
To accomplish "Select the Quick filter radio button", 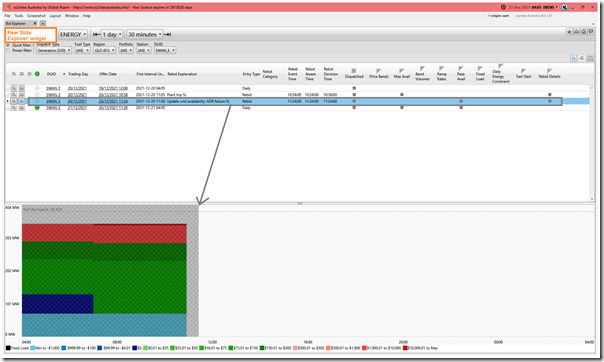I will (8, 45).
